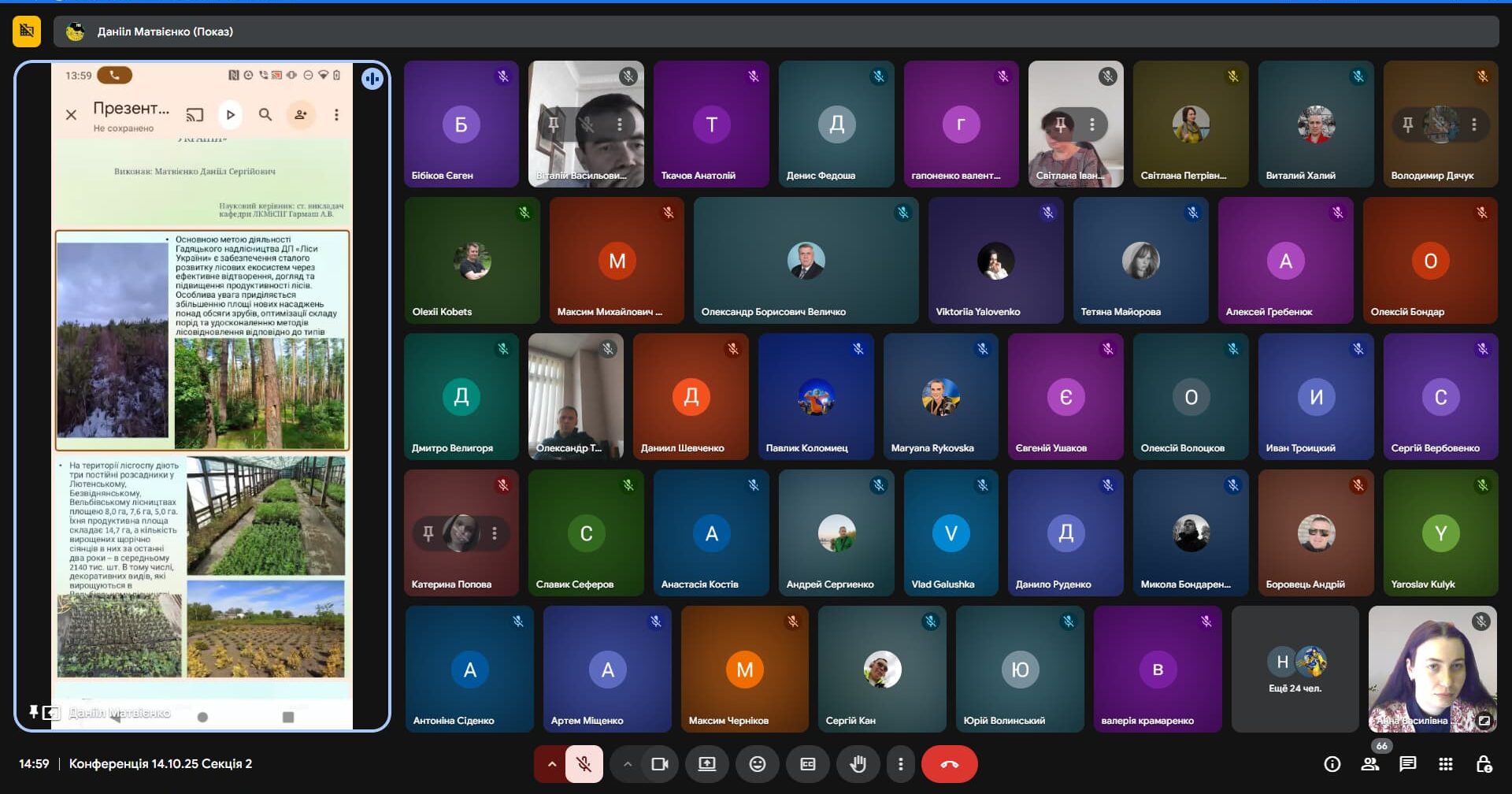Open emoji reactions
This screenshot has width=1512, height=794.
tap(757, 764)
